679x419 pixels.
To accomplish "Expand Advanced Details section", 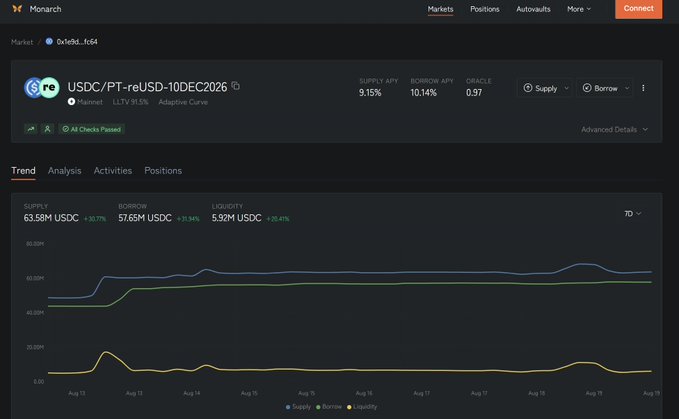I will (x=614, y=129).
